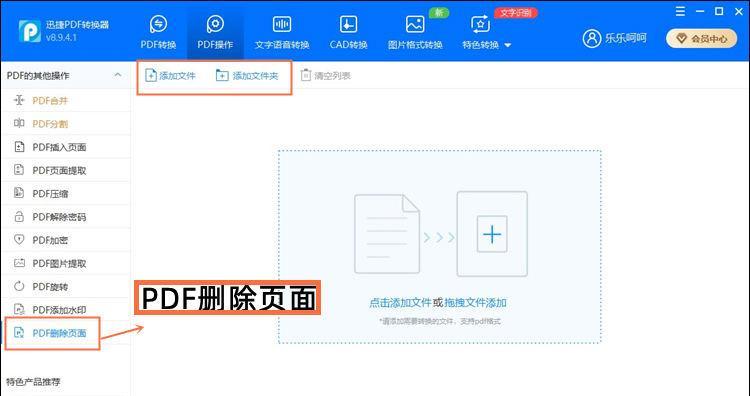Click the PDF删除页面 icon
The width and height of the screenshot is (750, 396).
[19, 333]
